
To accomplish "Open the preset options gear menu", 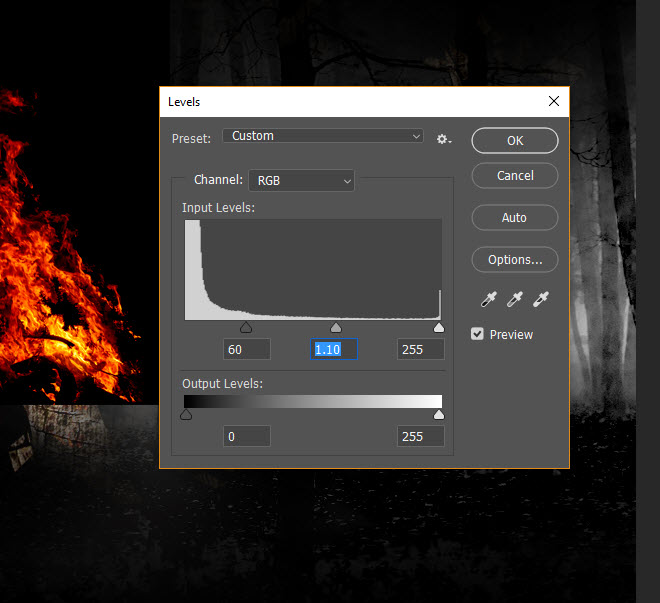I will point(444,139).
